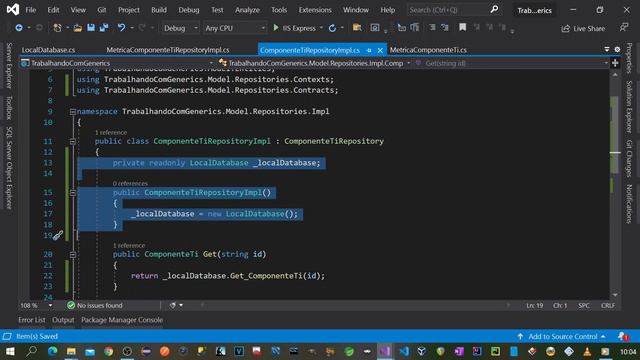Click the No issues found check icon

[71, 305]
